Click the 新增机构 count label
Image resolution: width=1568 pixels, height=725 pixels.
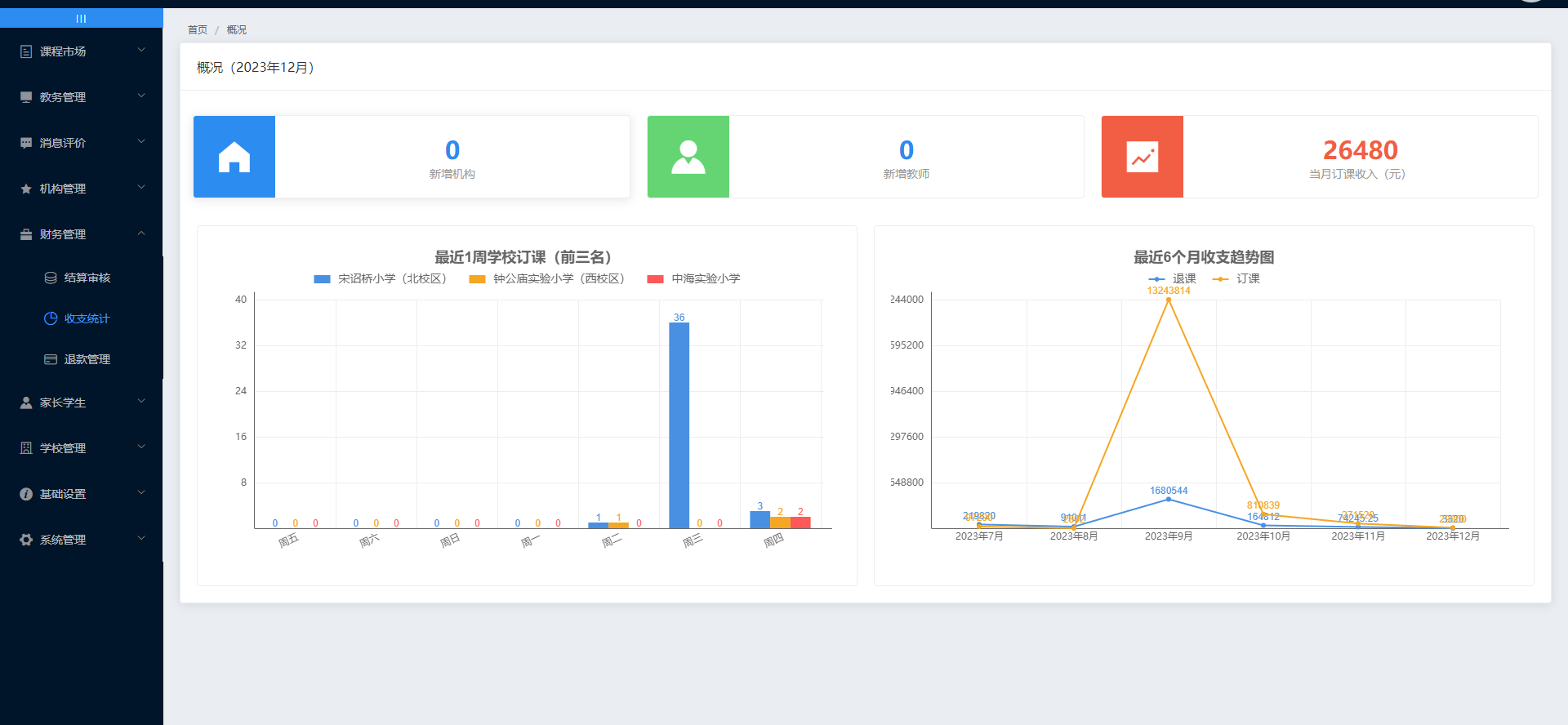point(452,174)
